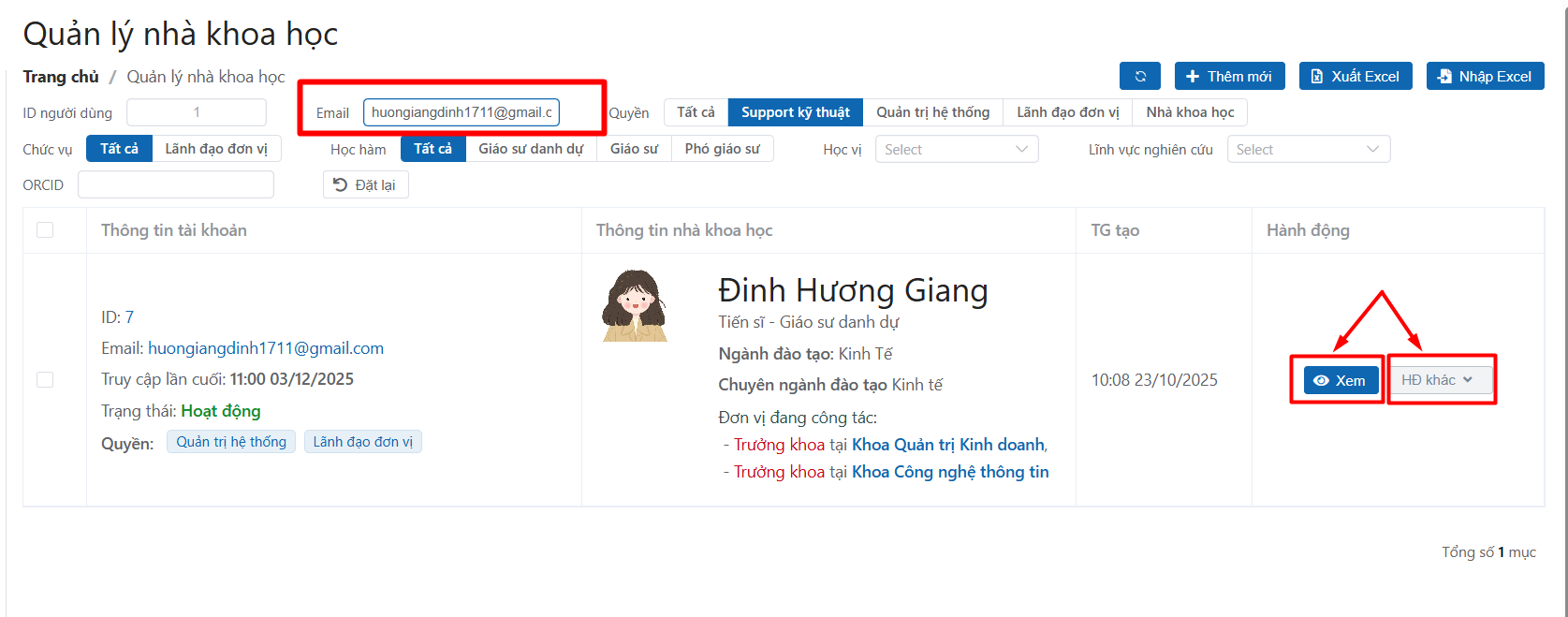Tick the select-all header checkbox
Screen dimensions: 1568x617
pos(45,230)
